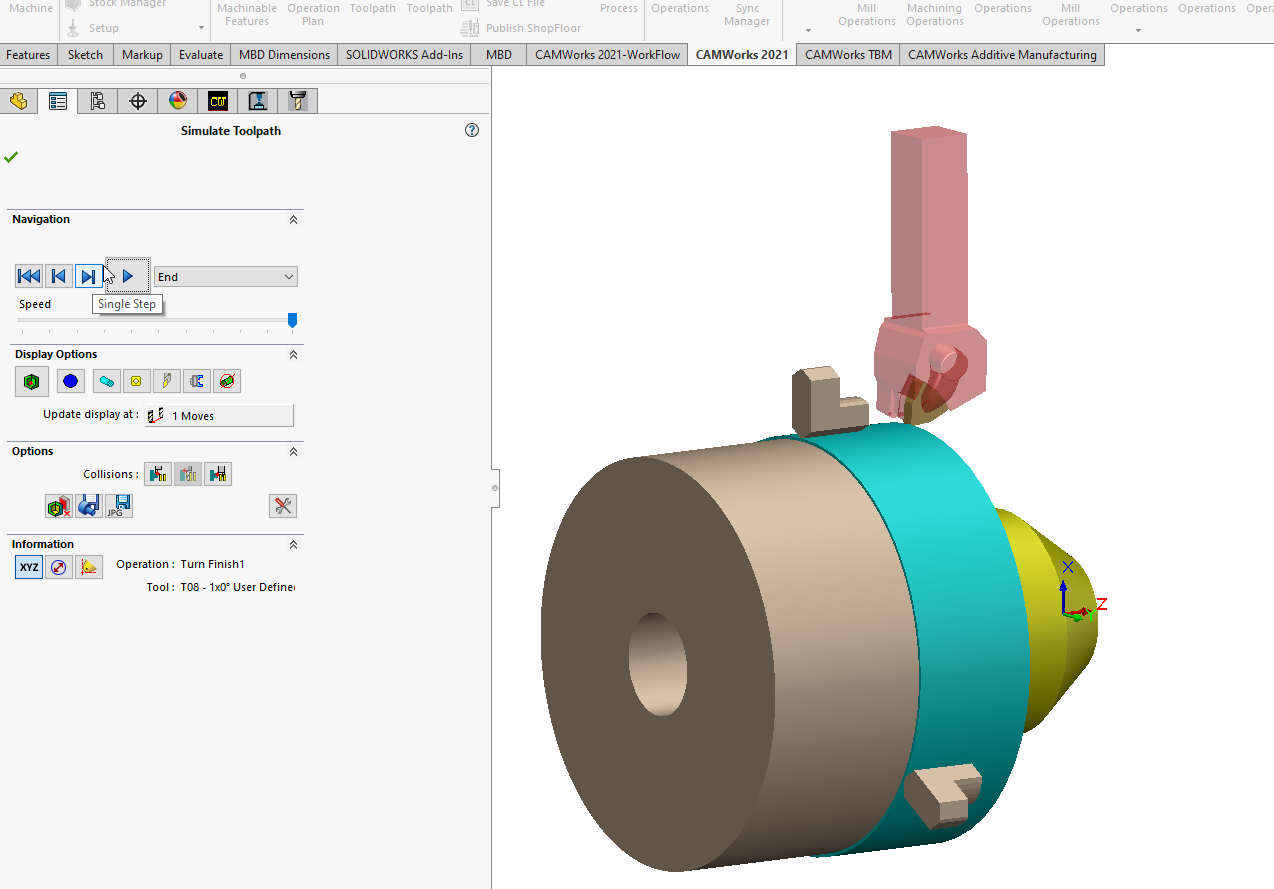
Task: Click Mill Operations ribbon button
Action: 867,14
